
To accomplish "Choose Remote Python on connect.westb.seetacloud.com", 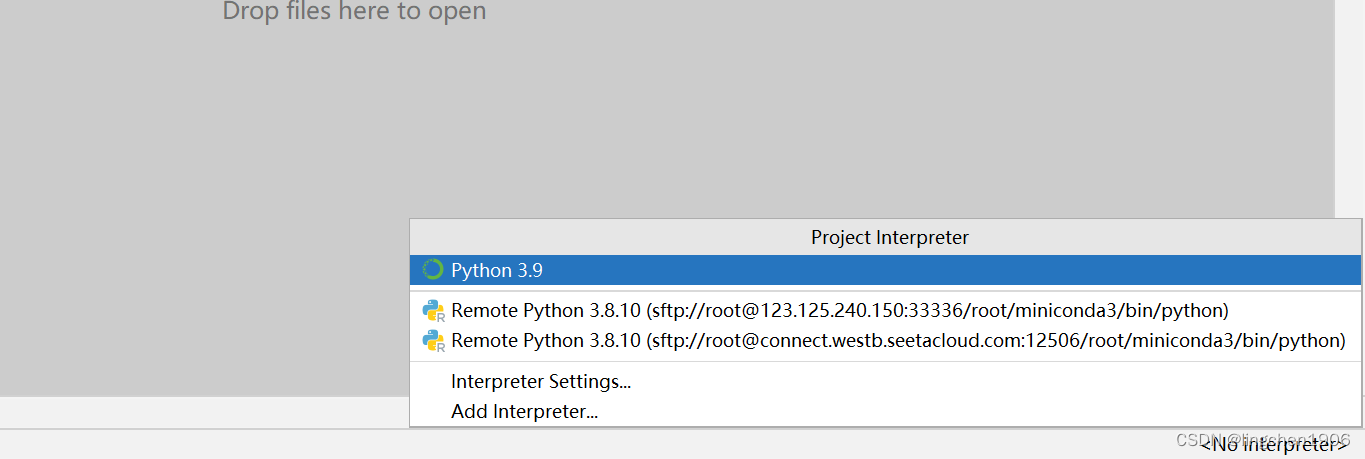I will click(x=898, y=341).
